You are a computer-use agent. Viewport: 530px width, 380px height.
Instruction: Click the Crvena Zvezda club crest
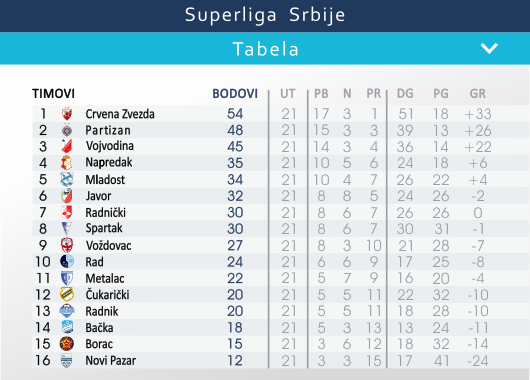(67, 114)
